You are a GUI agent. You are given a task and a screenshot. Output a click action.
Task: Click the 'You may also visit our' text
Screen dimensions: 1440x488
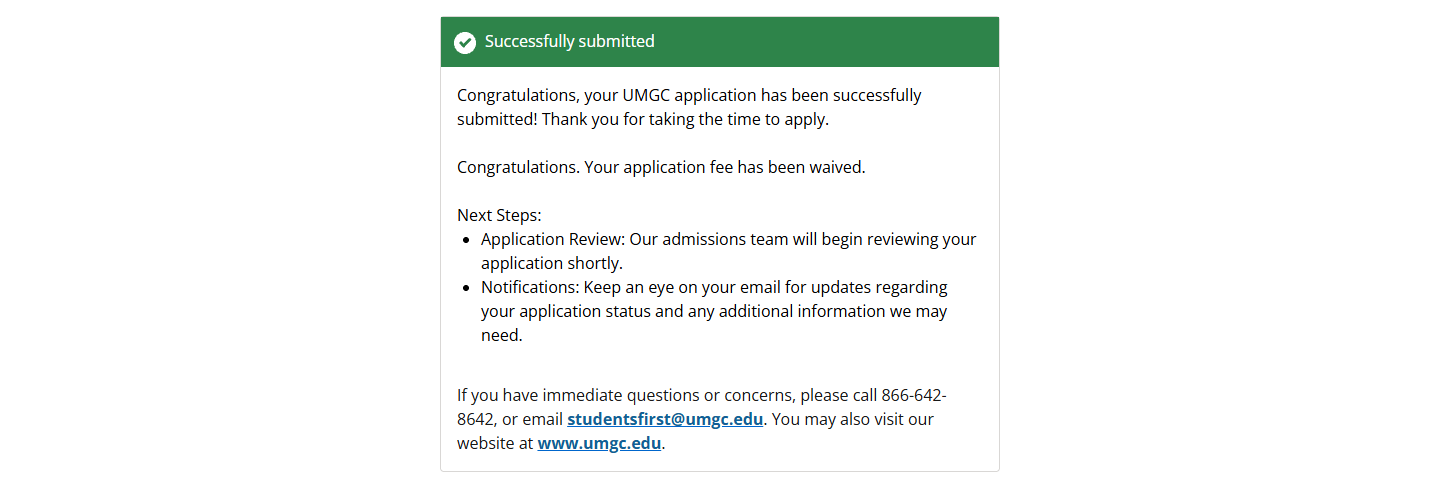(851, 419)
